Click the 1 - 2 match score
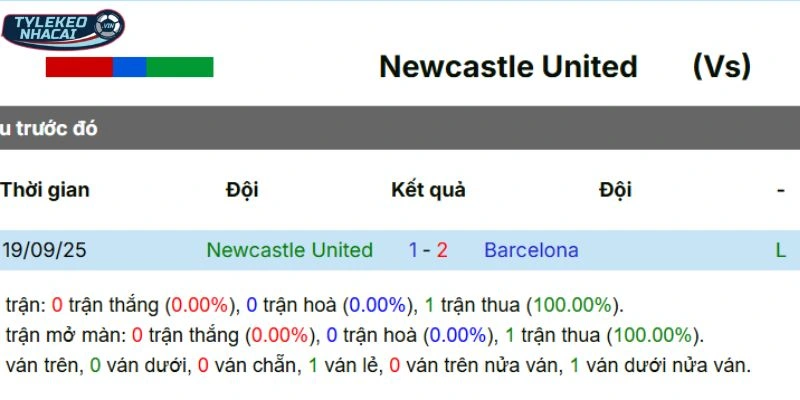This screenshot has height=400, width=800. (x=428, y=250)
